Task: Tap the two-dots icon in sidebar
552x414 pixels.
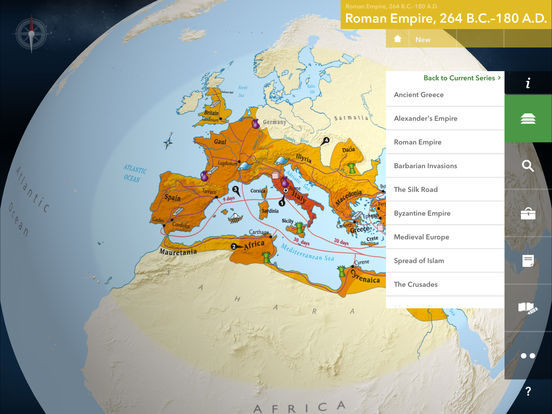Action: pyautogui.click(x=528, y=356)
